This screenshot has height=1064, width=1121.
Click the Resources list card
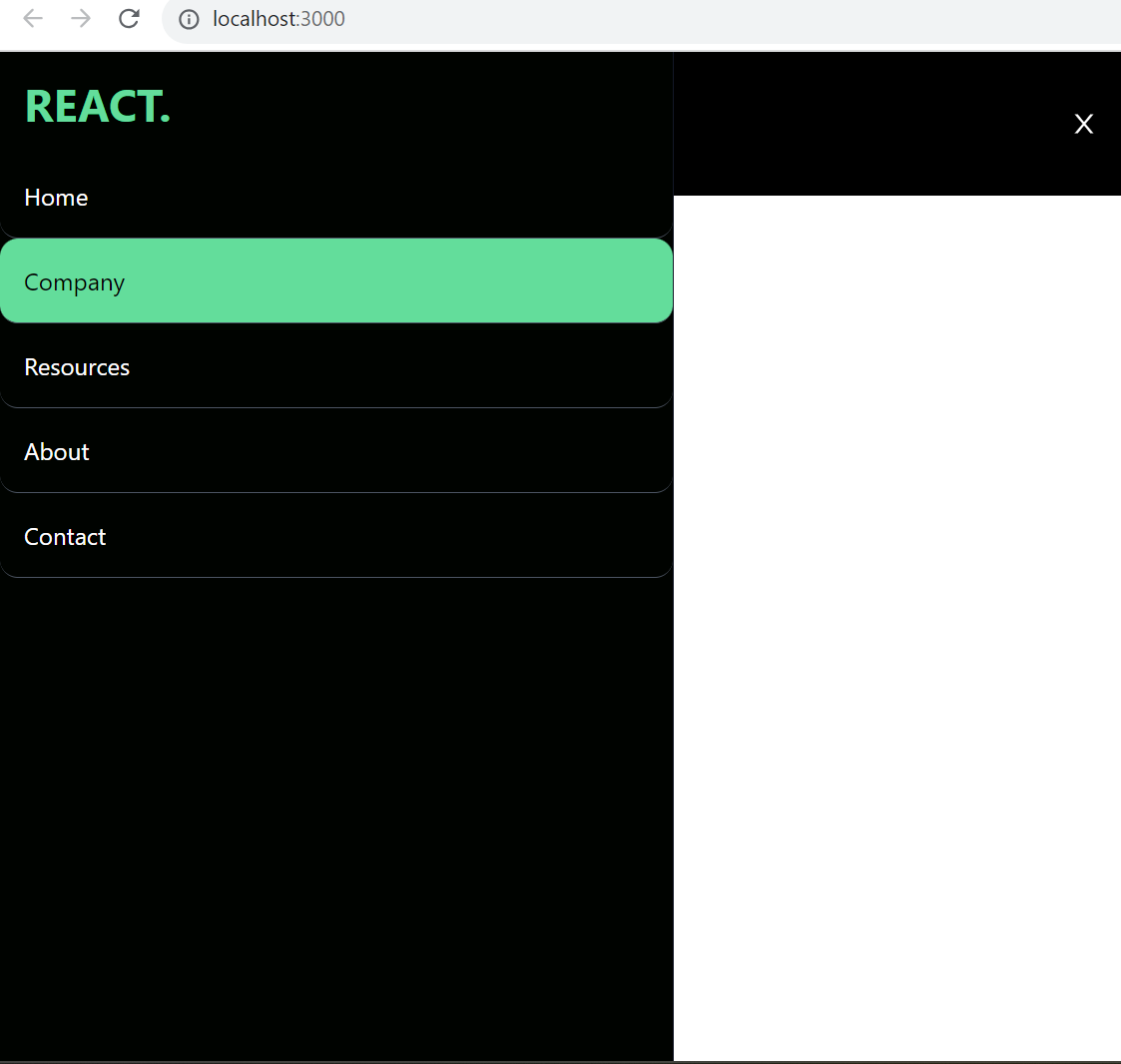click(336, 366)
